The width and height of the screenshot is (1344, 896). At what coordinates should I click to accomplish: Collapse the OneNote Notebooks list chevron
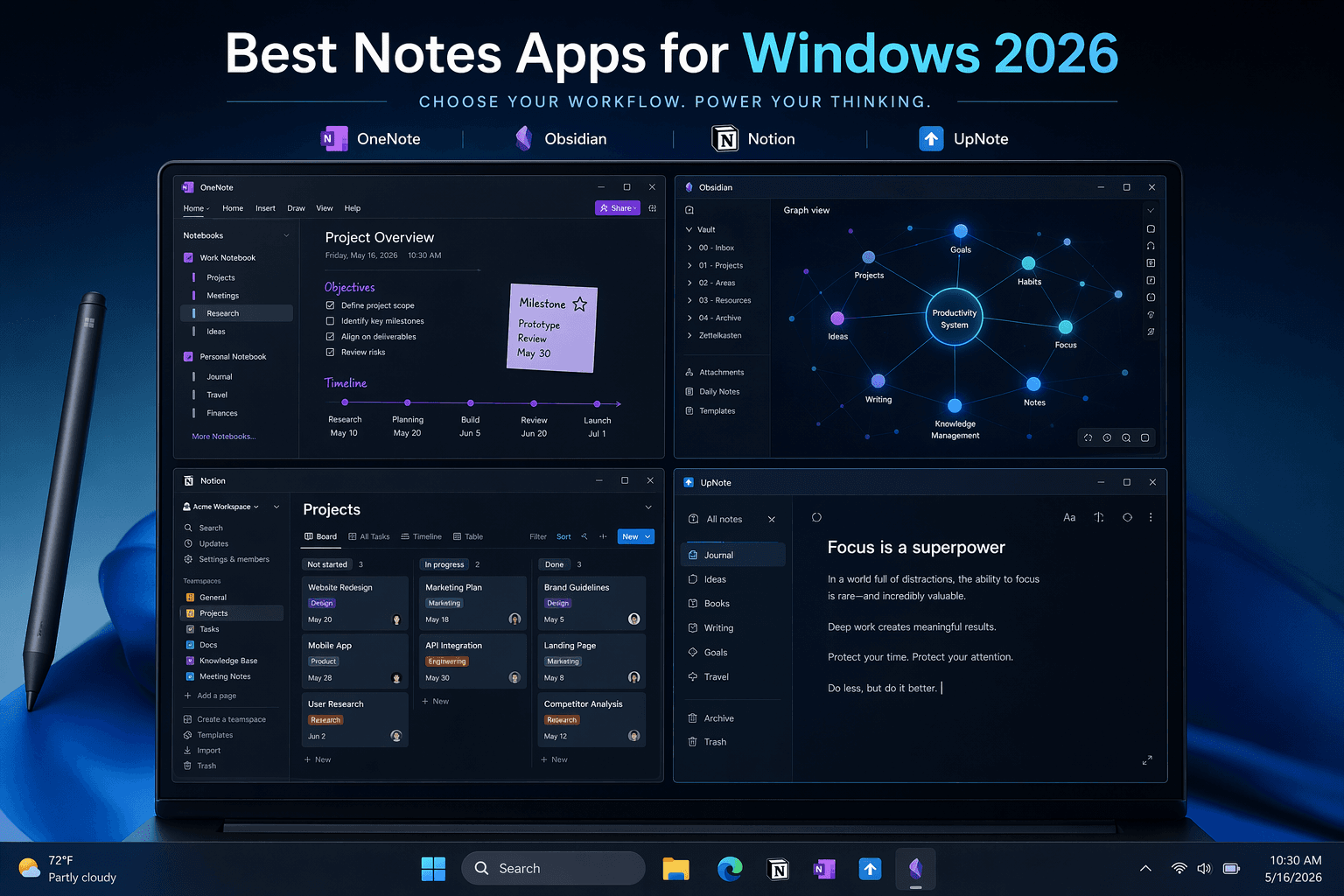286,235
